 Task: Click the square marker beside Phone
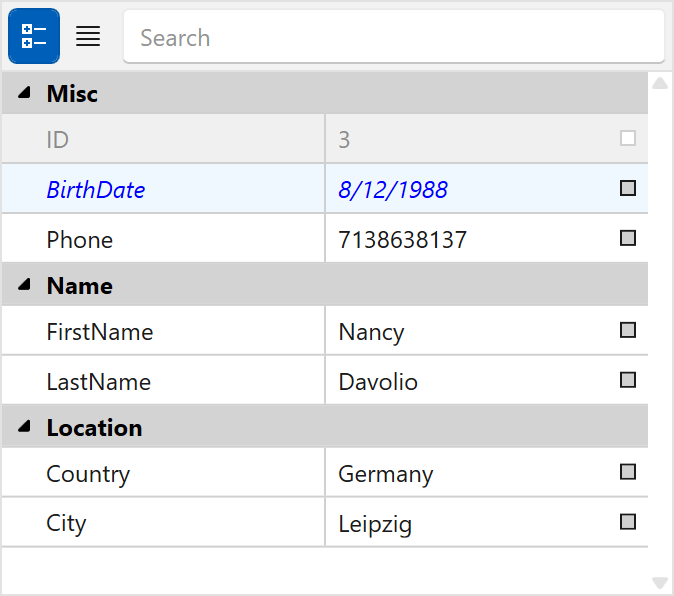point(628,238)
